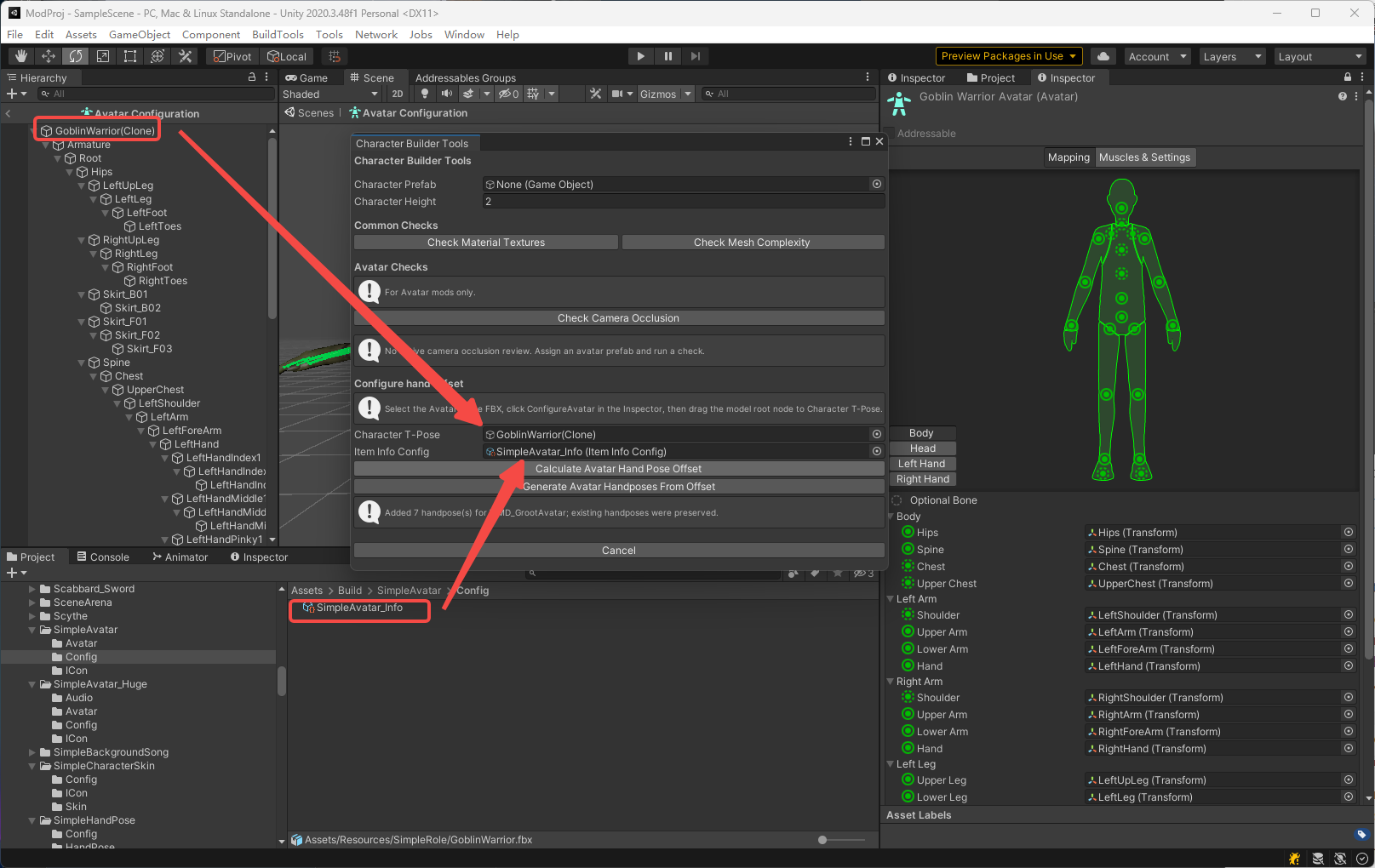The image size is (1375, 868).
Task: Select the Scale tool
Action: tap(103, 56)
